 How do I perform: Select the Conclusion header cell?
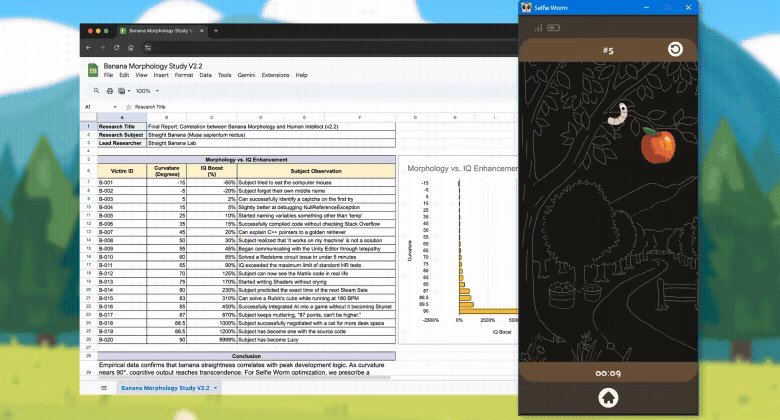pos(246,356)
